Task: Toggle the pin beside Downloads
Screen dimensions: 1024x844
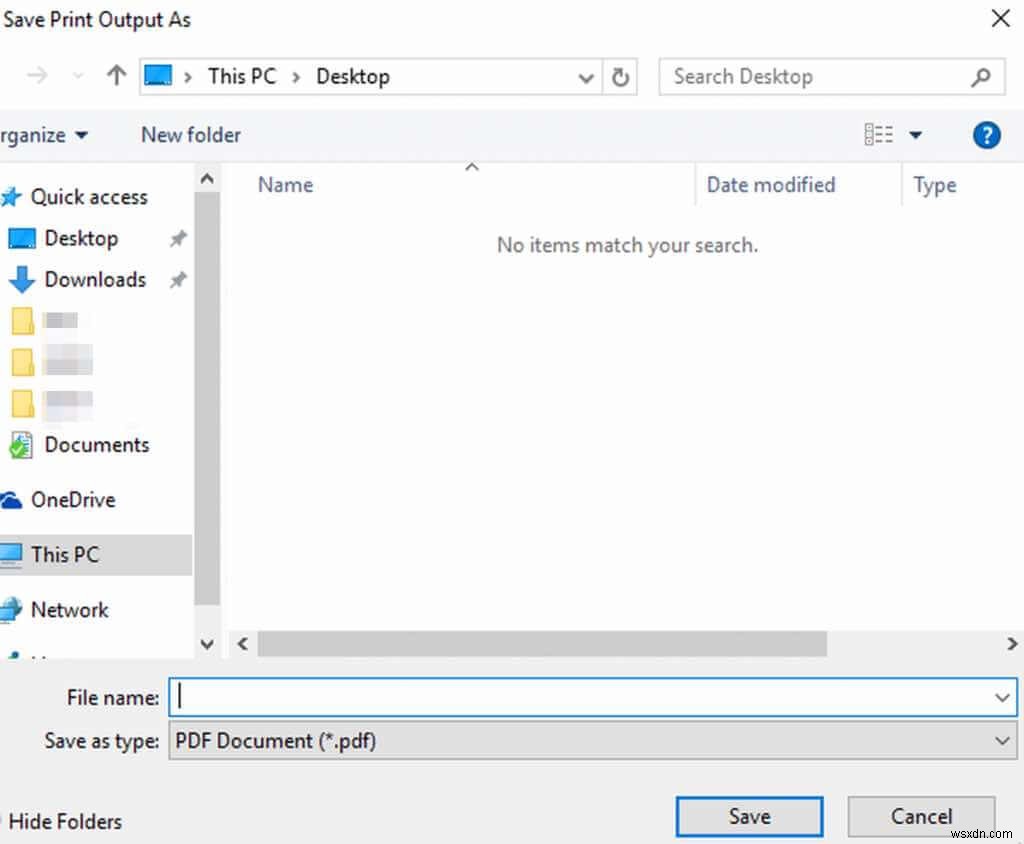Action: tap(177, 281)
